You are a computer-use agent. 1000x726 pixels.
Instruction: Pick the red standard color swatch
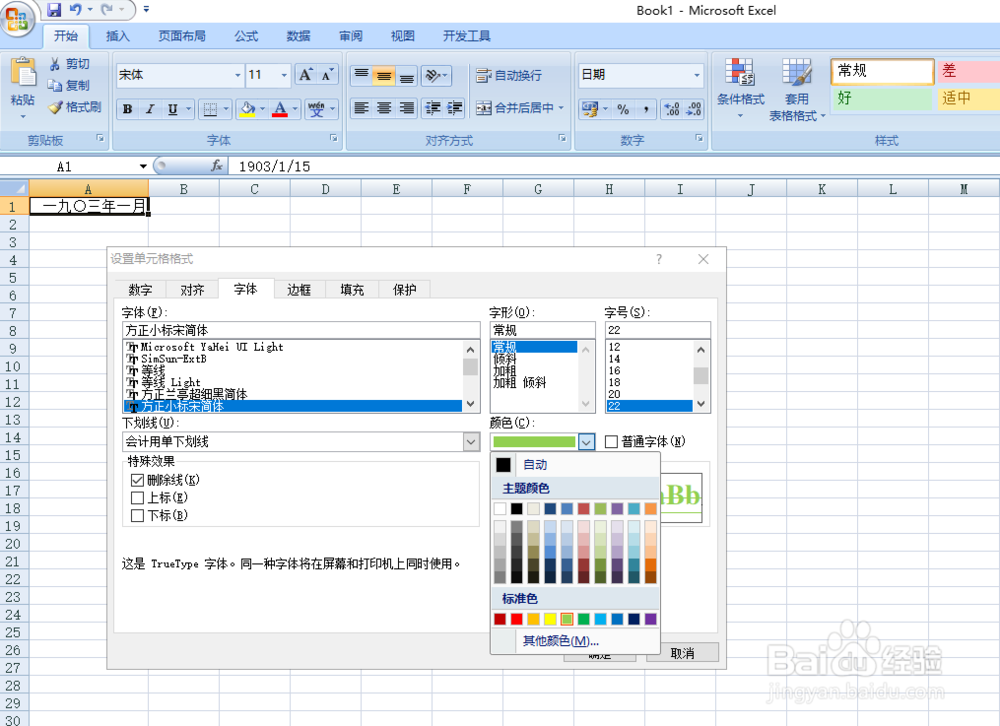tap(517, 619)
